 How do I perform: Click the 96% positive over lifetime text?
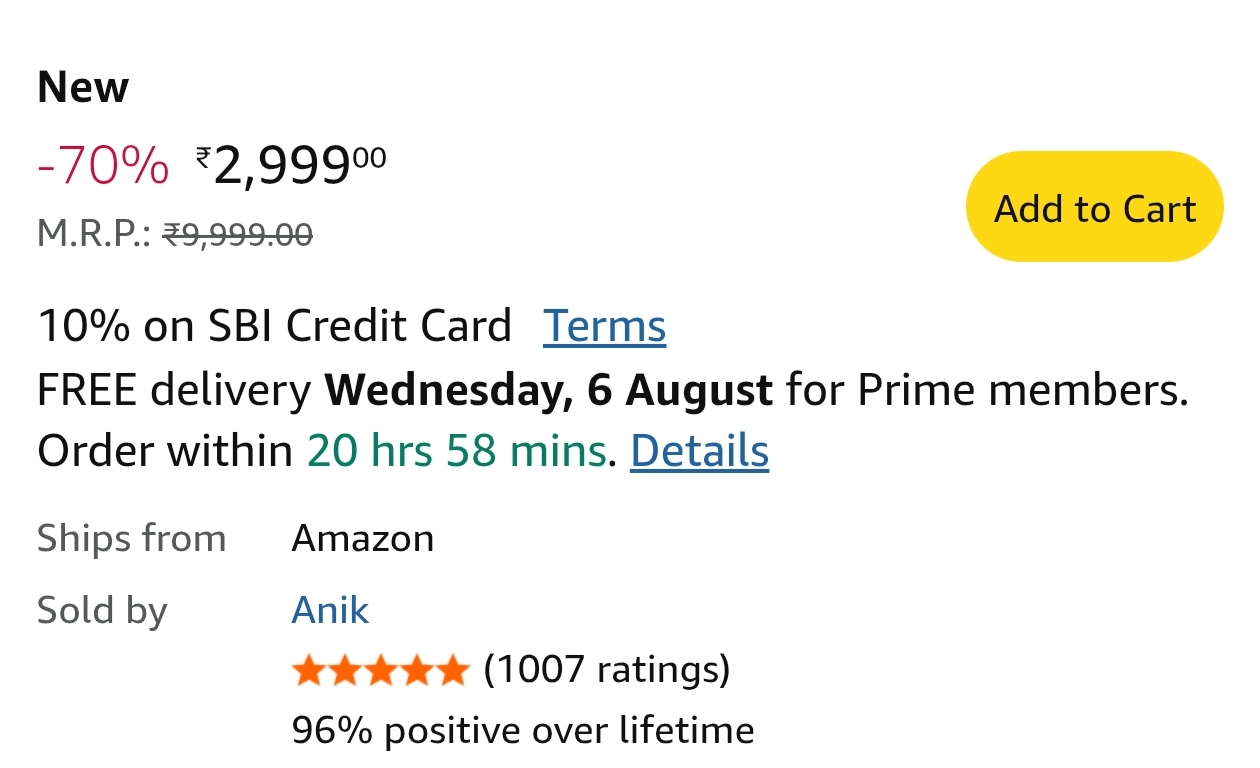click(x=522, y=729)
